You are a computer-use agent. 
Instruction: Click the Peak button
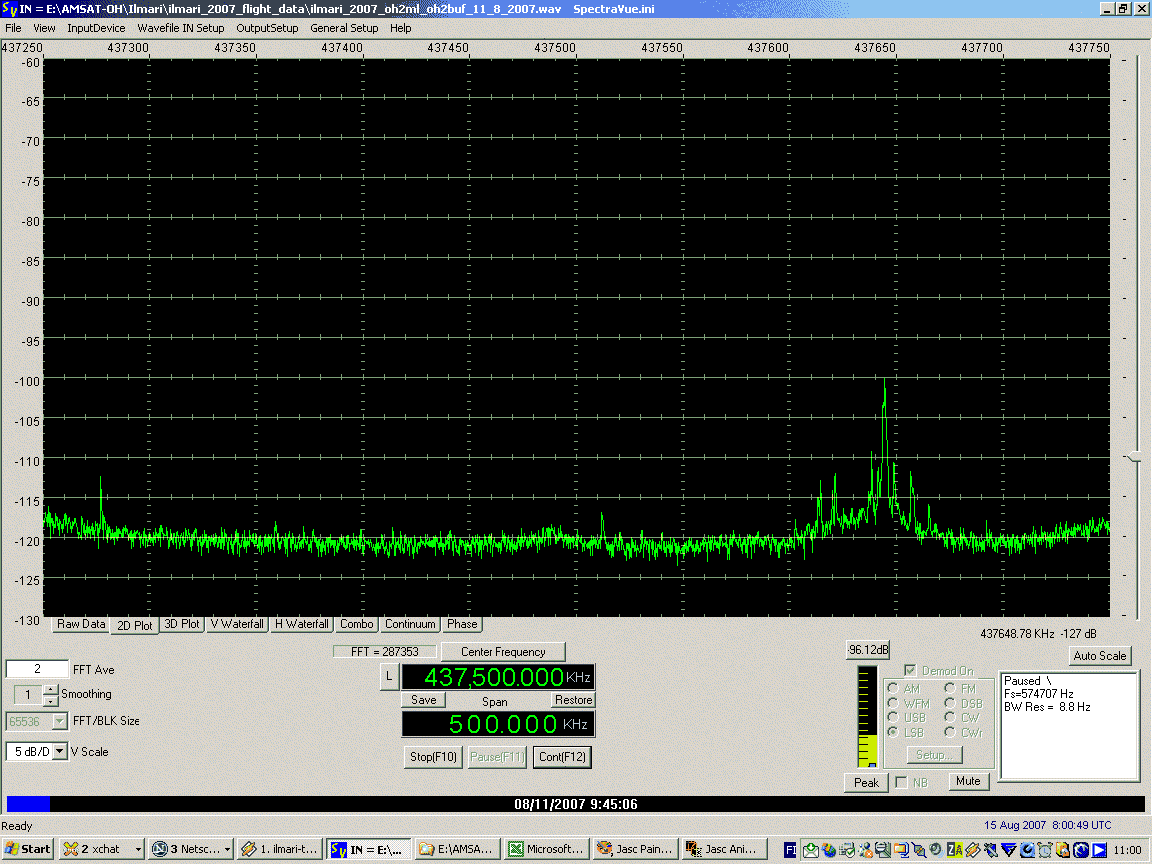[x=866, y=782]
